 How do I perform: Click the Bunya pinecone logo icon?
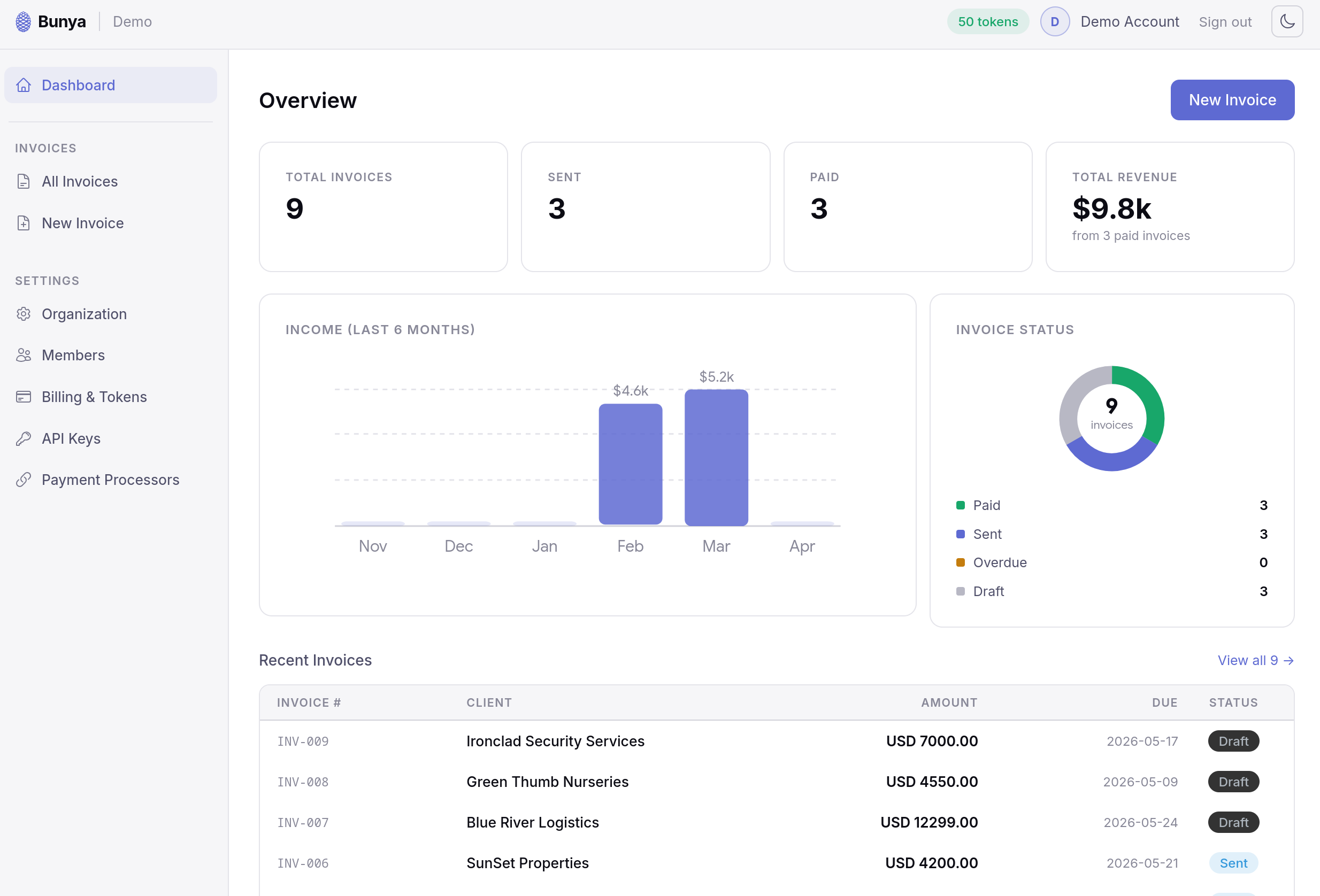(24, 21)
